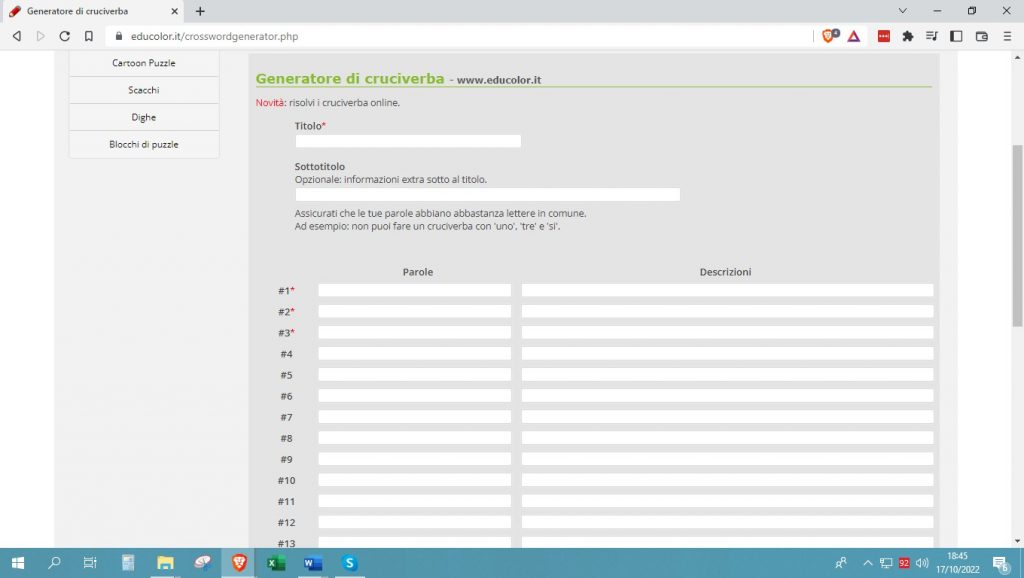The image size is (1024, 578).
Task: Select Scacchi in the sidebar menu
Action: coord(144,90)
